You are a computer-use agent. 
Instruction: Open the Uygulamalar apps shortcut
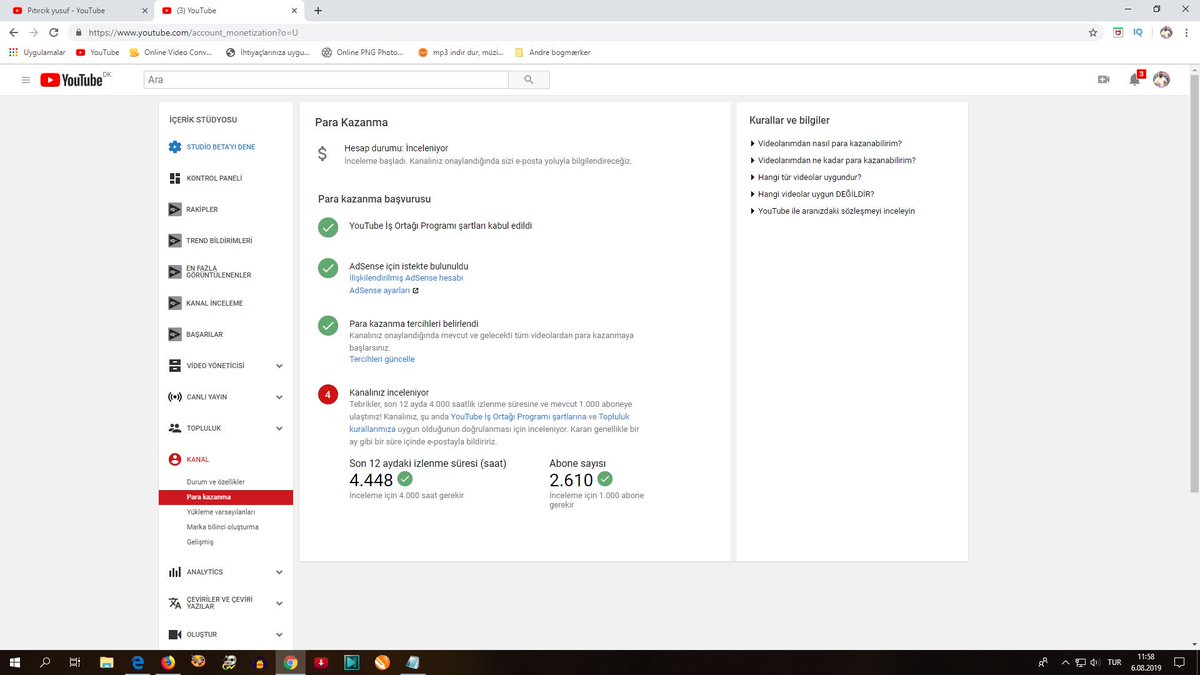point(36,52)
